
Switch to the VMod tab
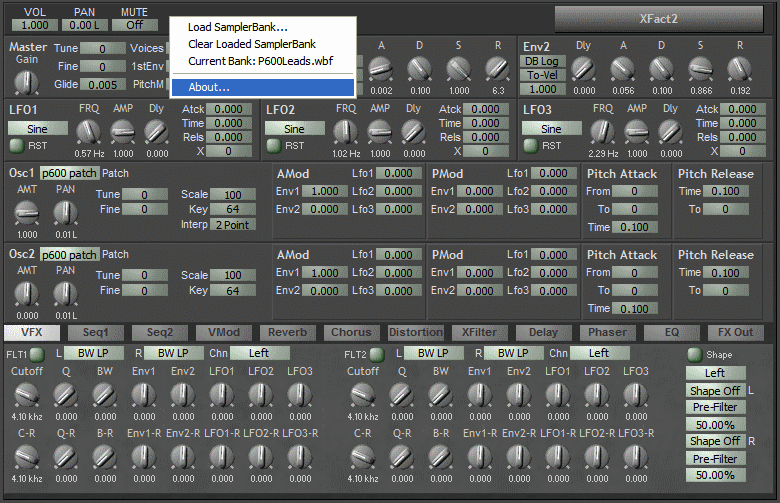[224, 332]
